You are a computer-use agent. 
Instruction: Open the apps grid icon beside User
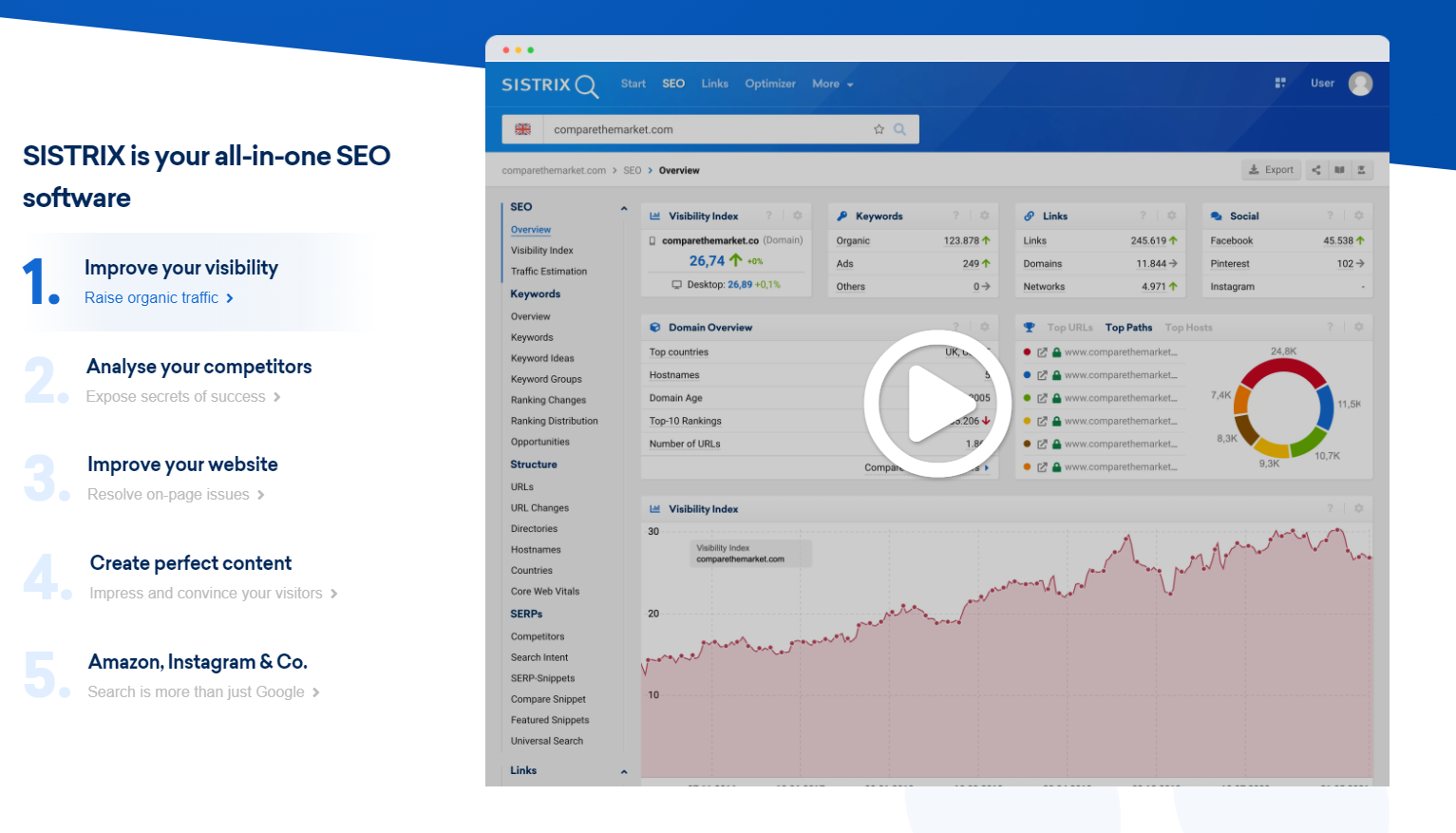tap(1280, 84)
